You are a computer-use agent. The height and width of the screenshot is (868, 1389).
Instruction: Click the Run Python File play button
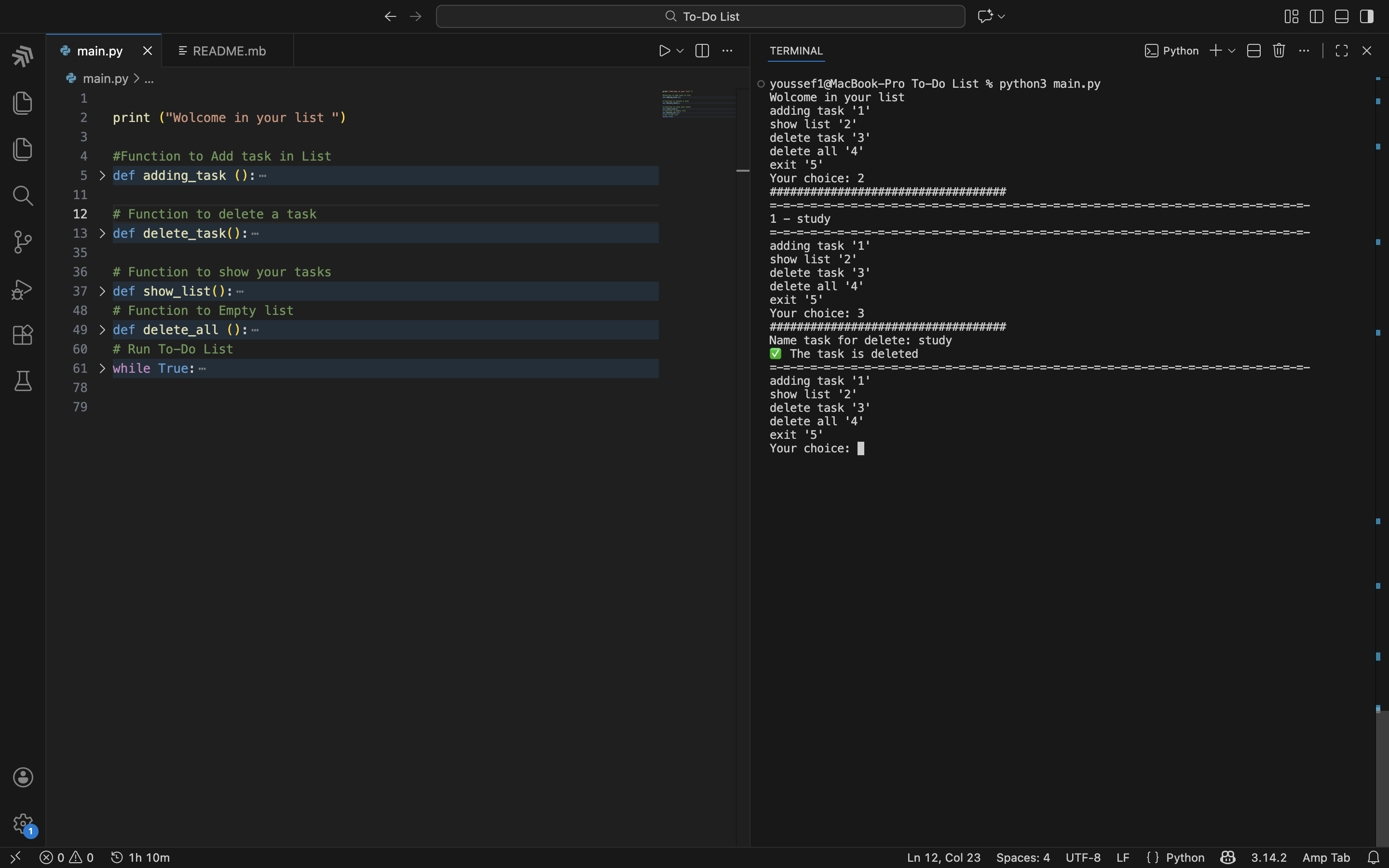click(x=664, y=51)
